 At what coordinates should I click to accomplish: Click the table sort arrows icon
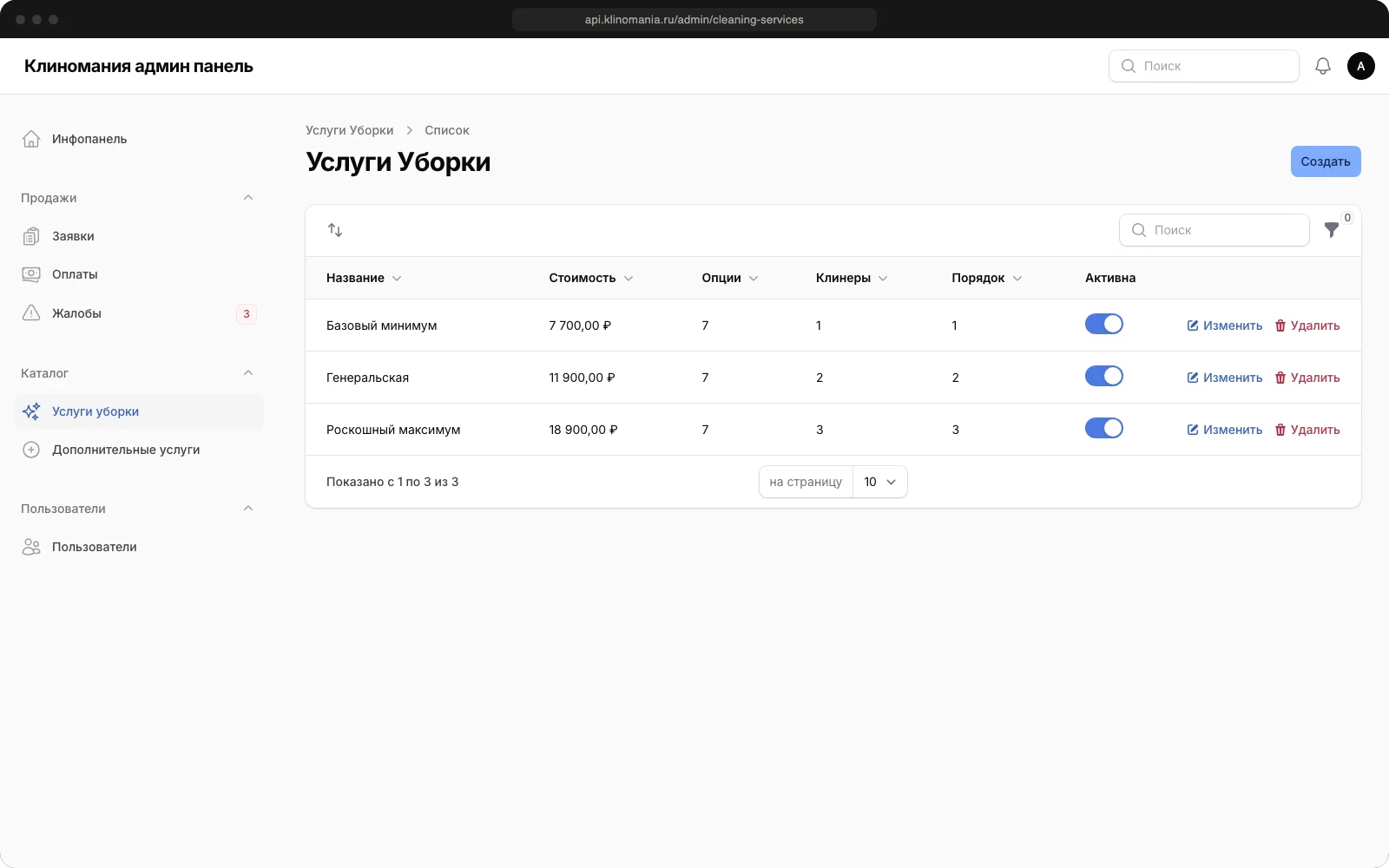point(335,230)
